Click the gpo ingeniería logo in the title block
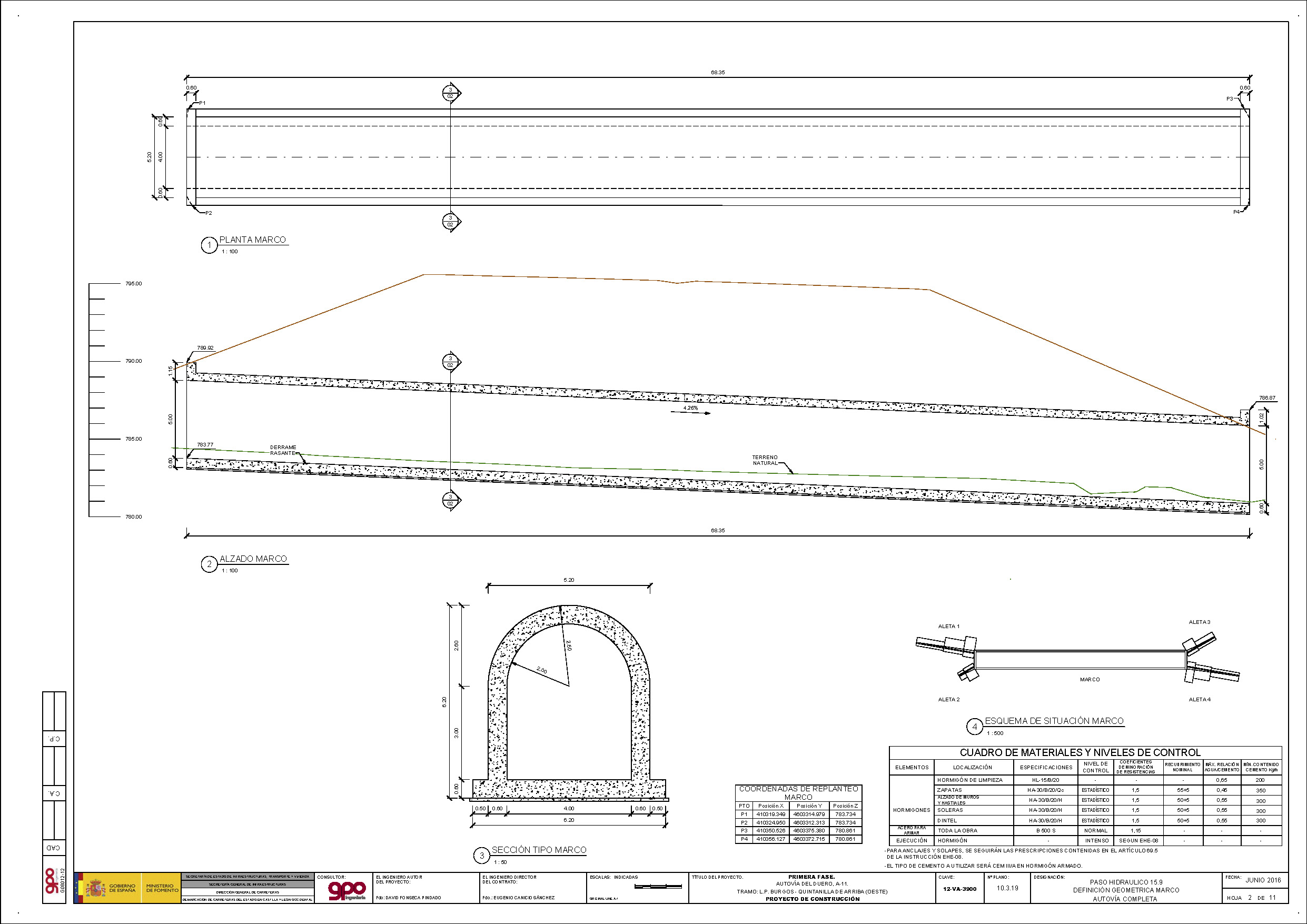This screenshot has width=1307, height=924. click(x=346, y=890)
